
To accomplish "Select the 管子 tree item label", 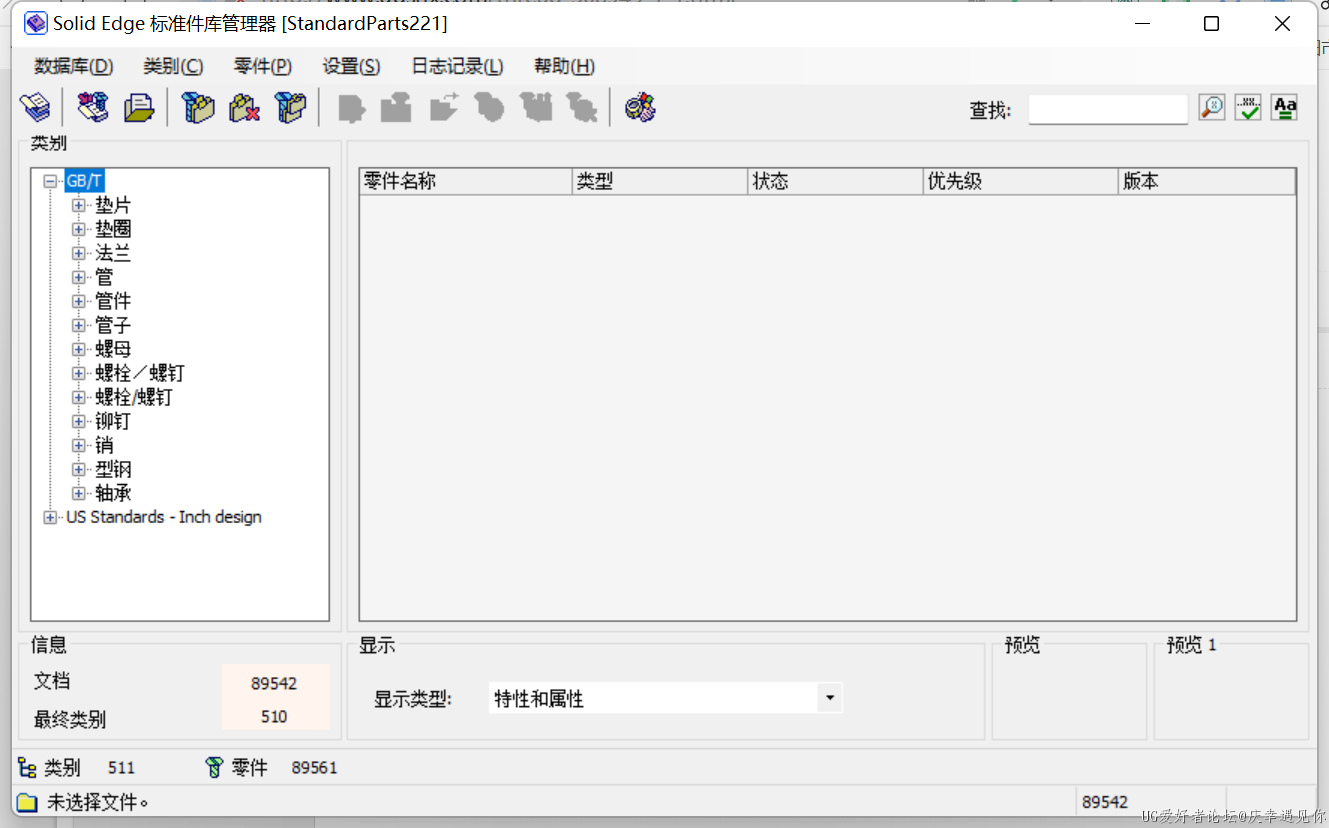I will click(113, 326).
